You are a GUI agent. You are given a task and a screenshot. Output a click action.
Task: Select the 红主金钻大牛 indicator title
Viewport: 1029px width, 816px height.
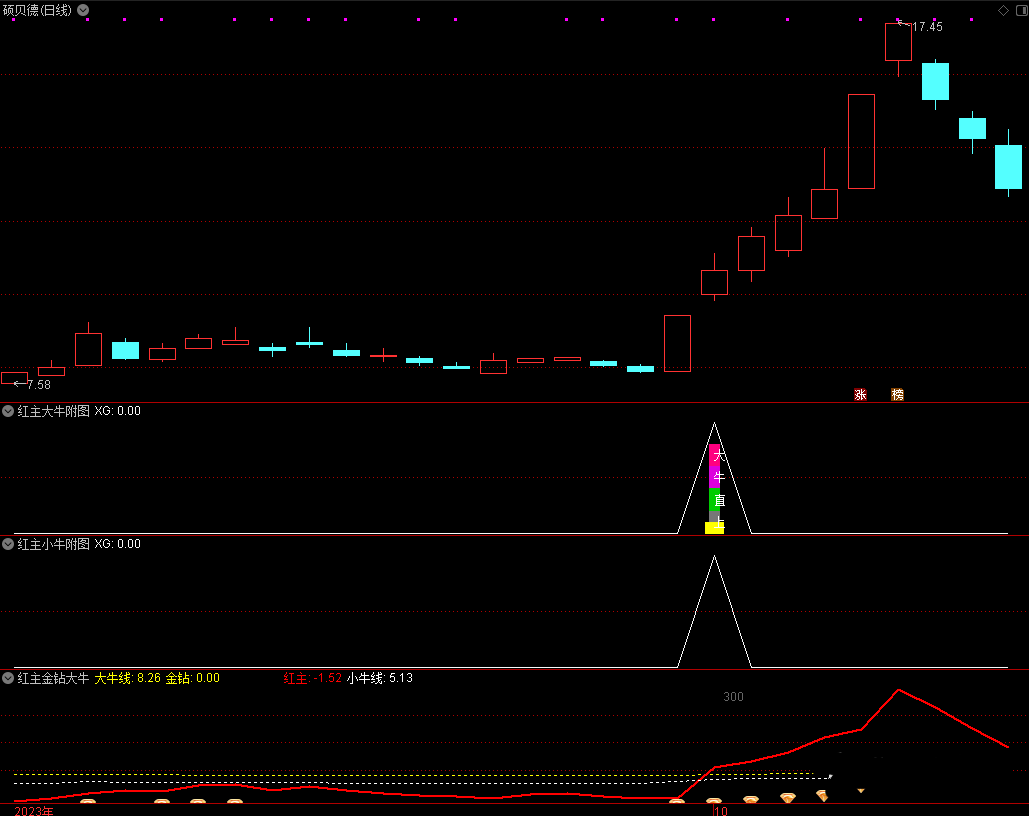click(x=53, y=678)
